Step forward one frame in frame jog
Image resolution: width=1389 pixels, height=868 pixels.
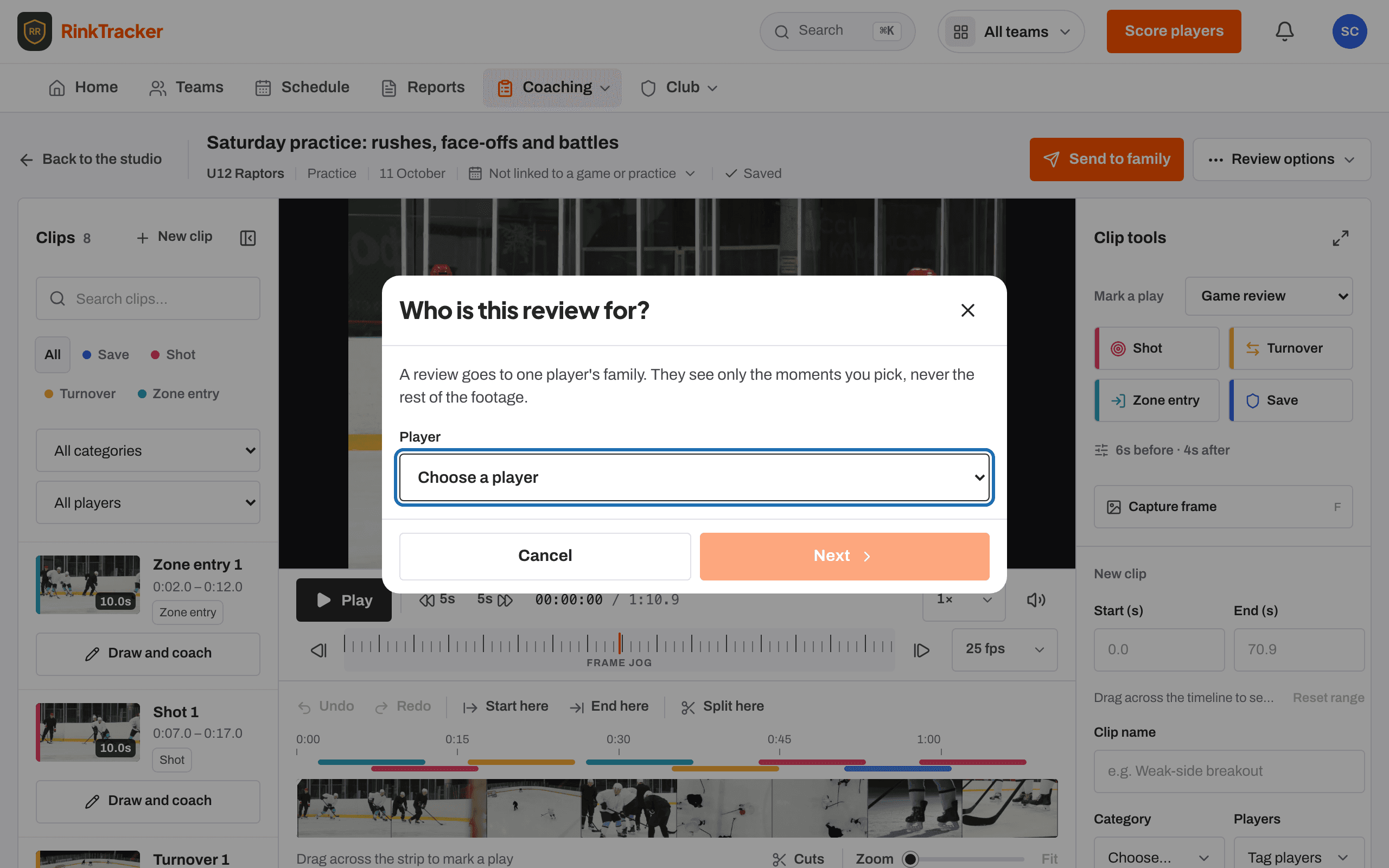pos(921,650)
